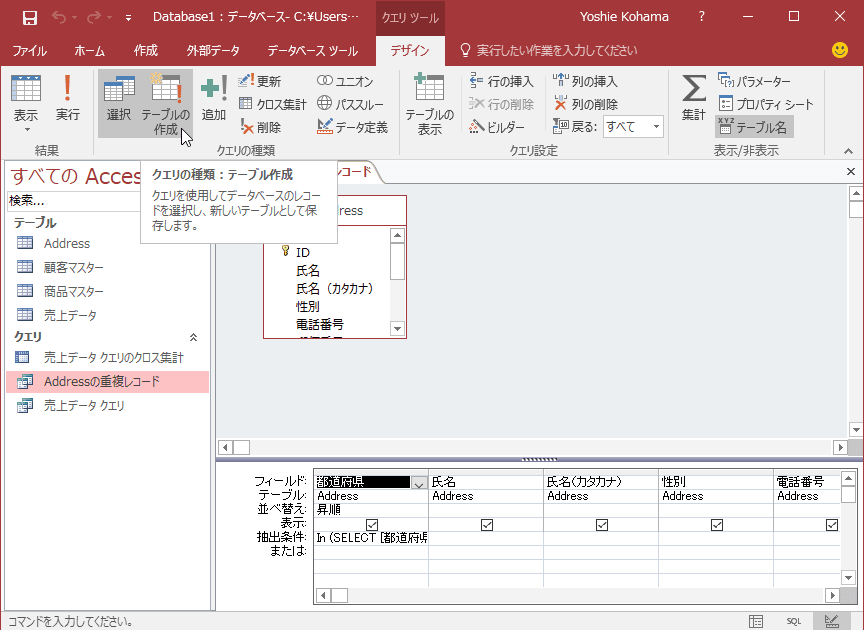Open the 都道府県 field dropdown arrow
This screenshot has height=630, width=864.
pos(419,483)
